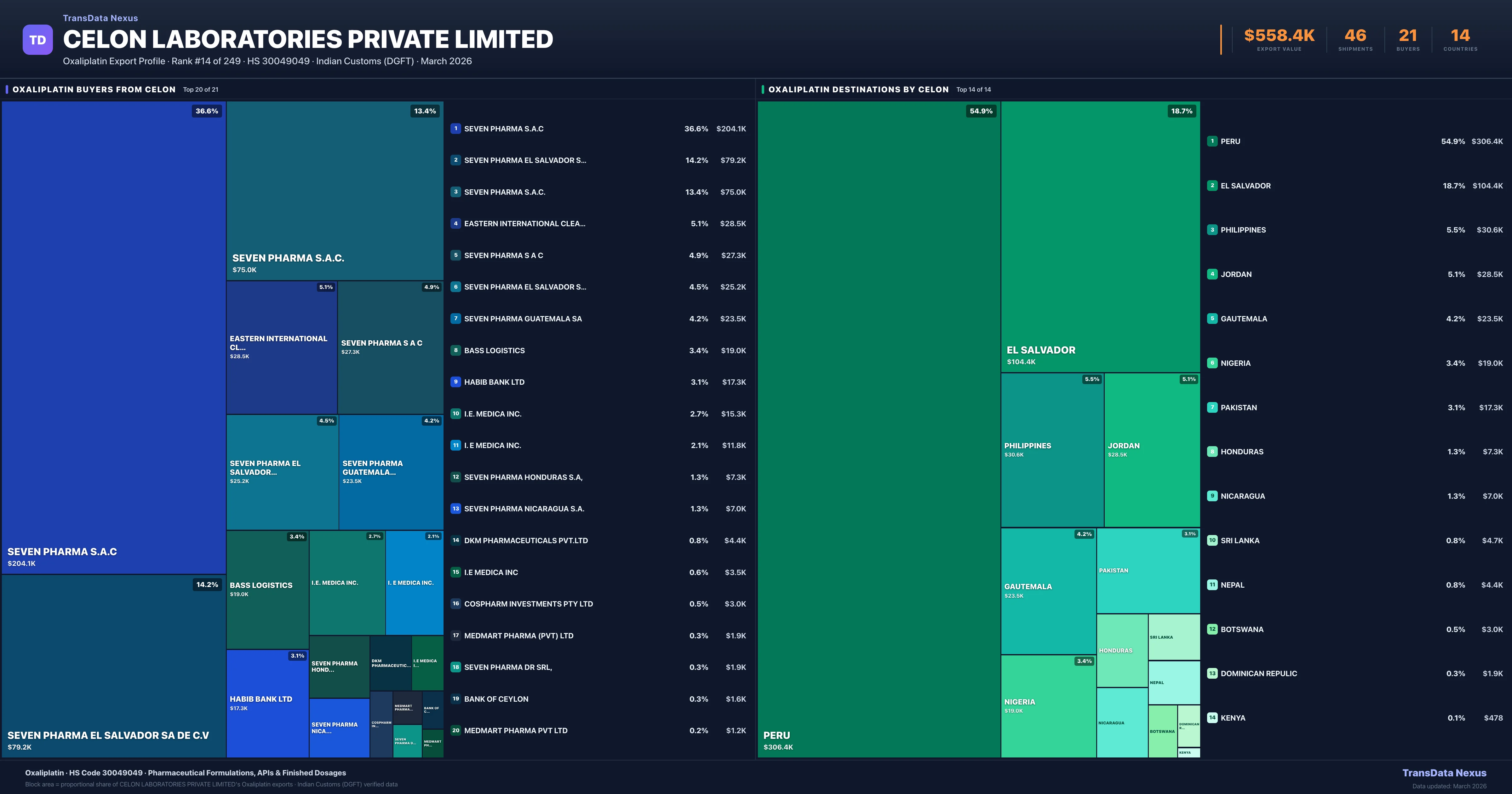1512x794 pixels.
Task: Click the TD logo icon
Action: click(x=37, y=39)
